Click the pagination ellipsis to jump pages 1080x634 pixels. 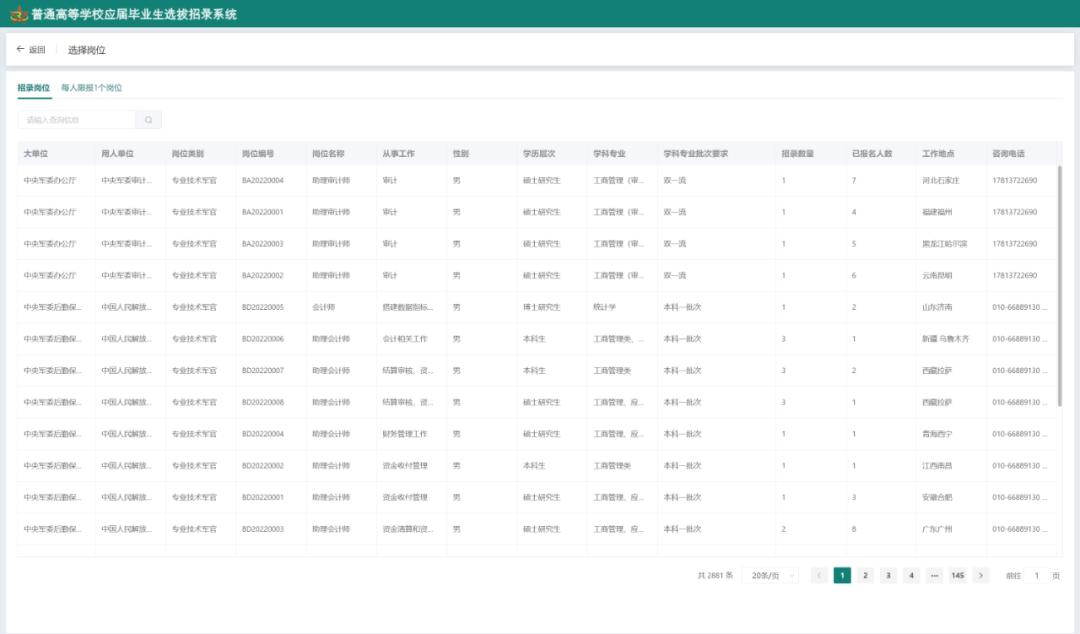tap(934, 575)
